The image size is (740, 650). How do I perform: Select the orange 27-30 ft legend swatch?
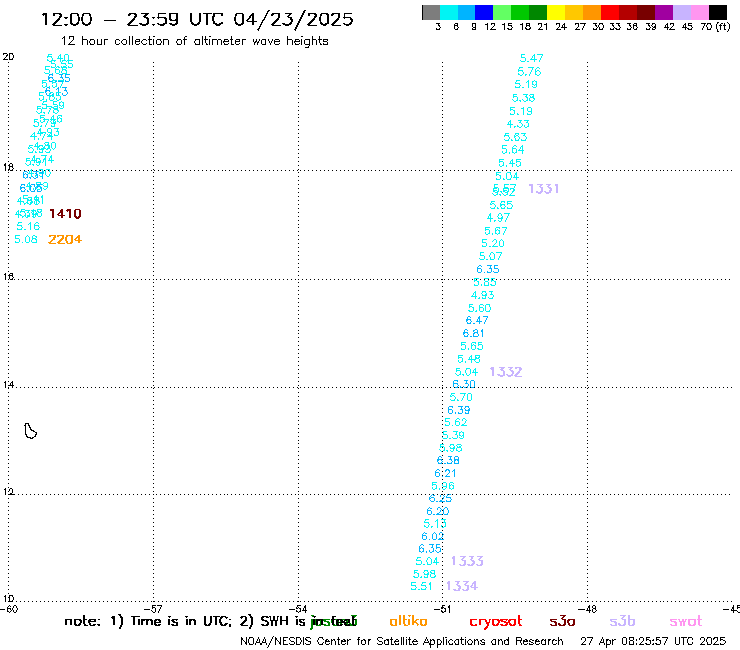pos(592,12)
